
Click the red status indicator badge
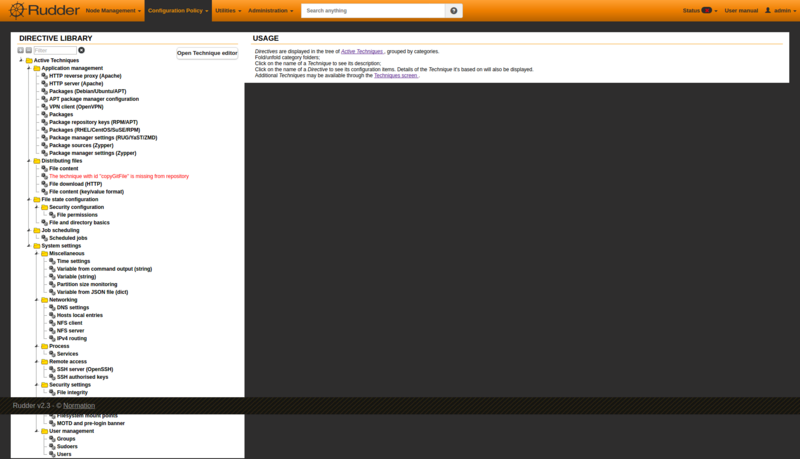707,10
